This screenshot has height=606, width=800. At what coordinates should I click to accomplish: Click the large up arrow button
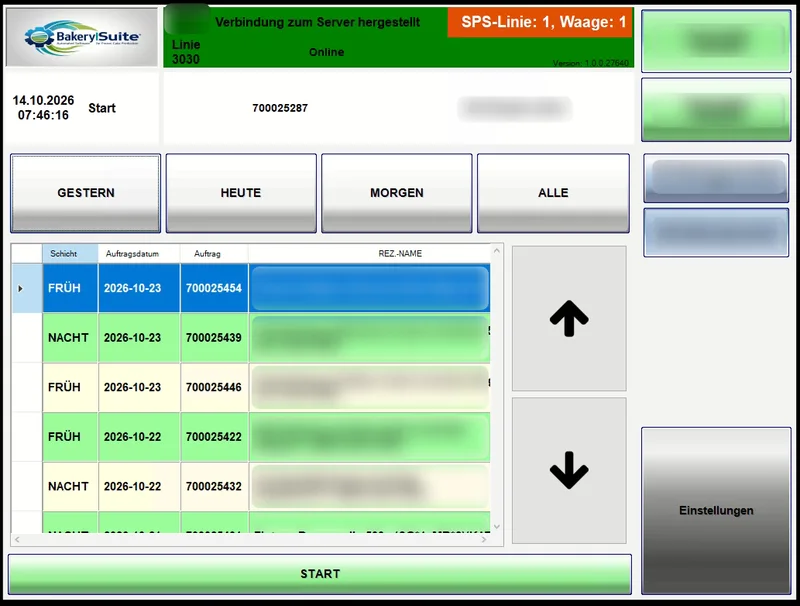click(x=569, y=318)
